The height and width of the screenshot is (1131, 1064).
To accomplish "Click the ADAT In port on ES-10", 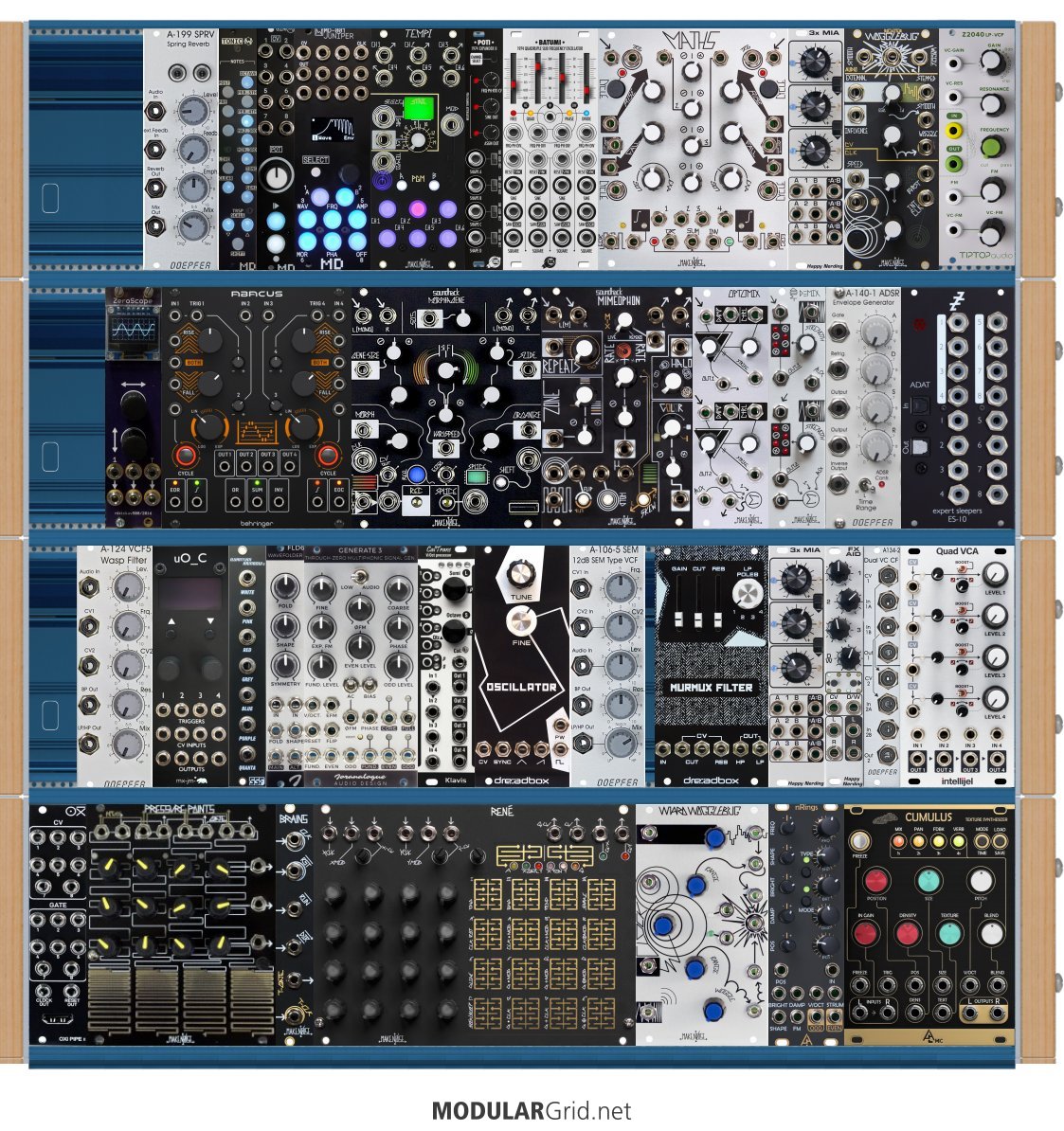I will pyautogui.click(x=920, y=406).
